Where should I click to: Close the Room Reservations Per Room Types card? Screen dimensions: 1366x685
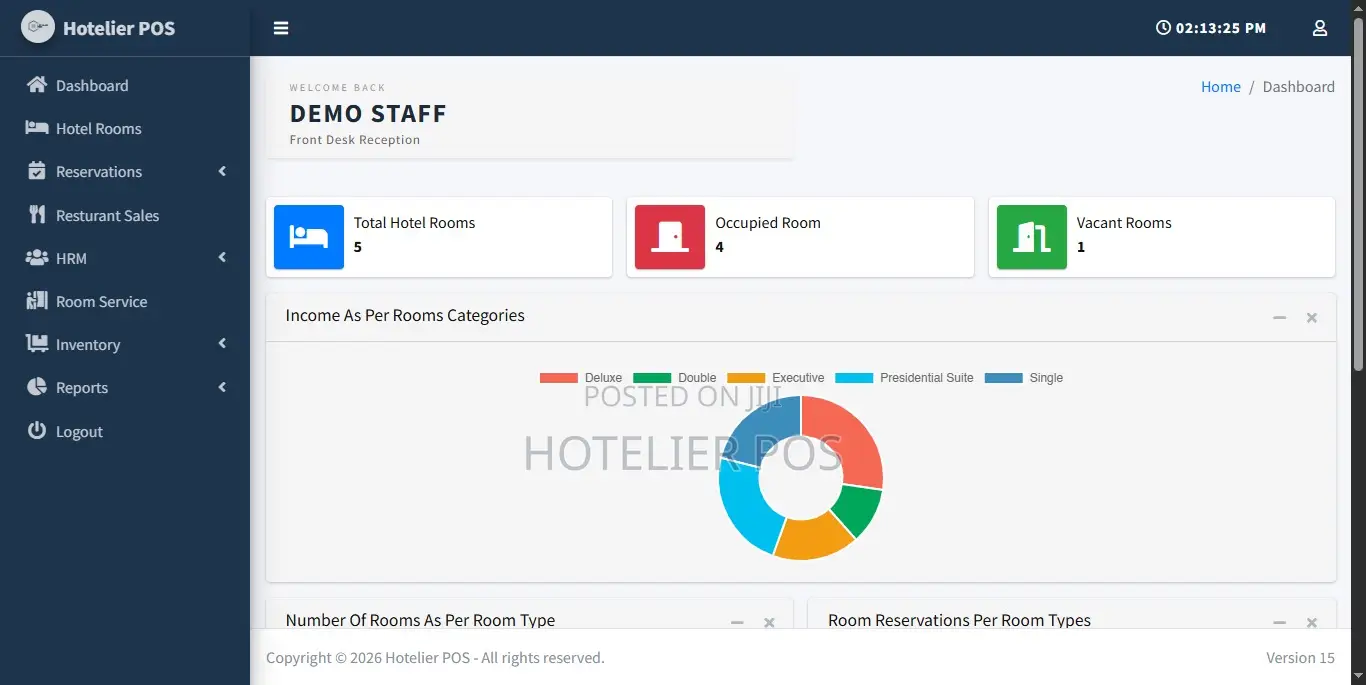pos(1312,622)
